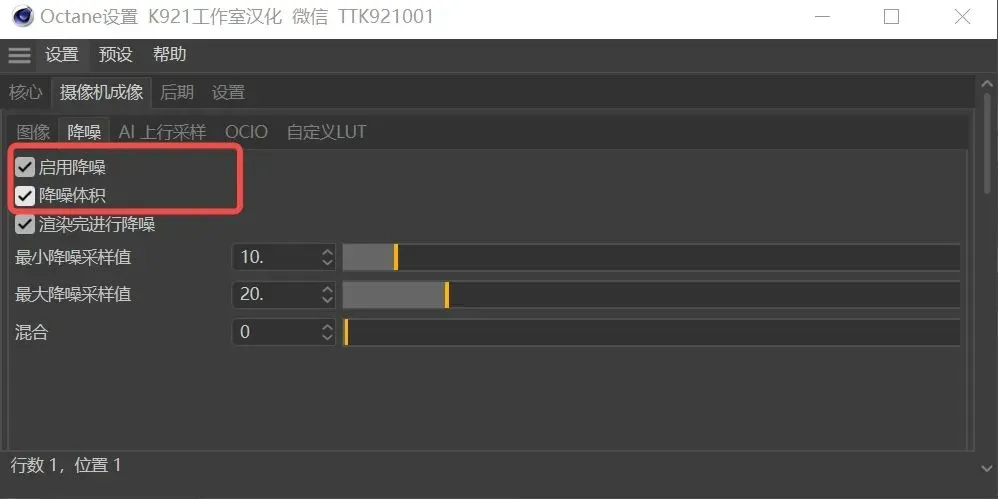The width and height of the screenshot is (998, 499).
Task: Click the Octane logo in title bar
Action: click(20, 17)
